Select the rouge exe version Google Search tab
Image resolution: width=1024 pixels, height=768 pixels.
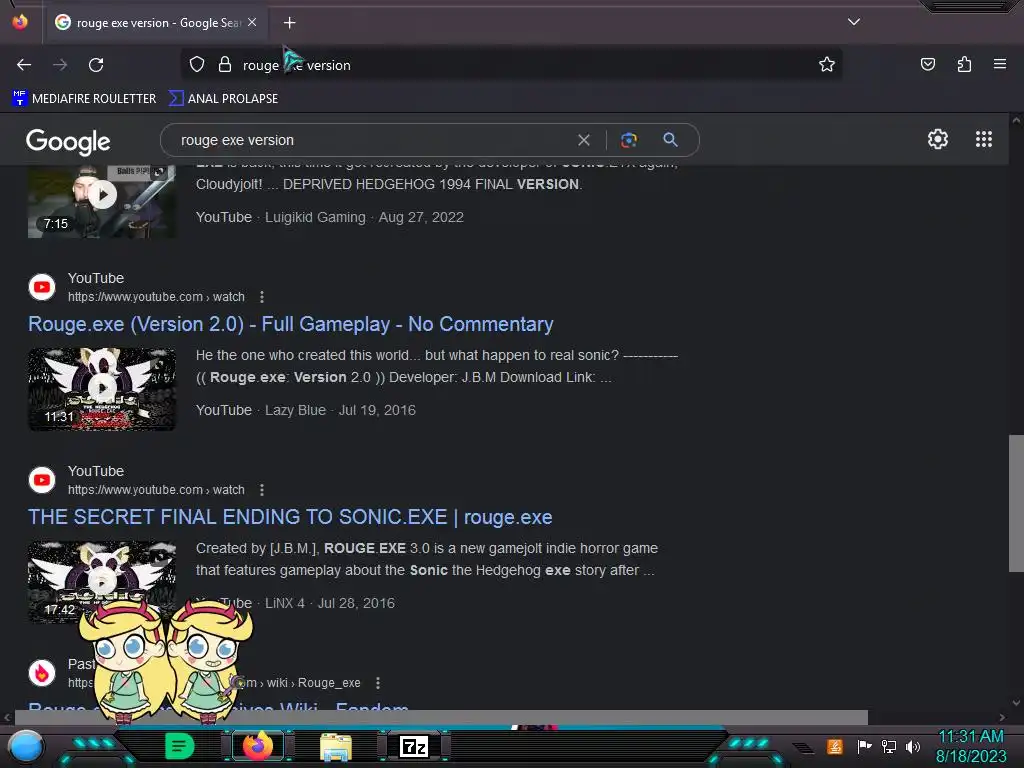[x=157, y=22]
